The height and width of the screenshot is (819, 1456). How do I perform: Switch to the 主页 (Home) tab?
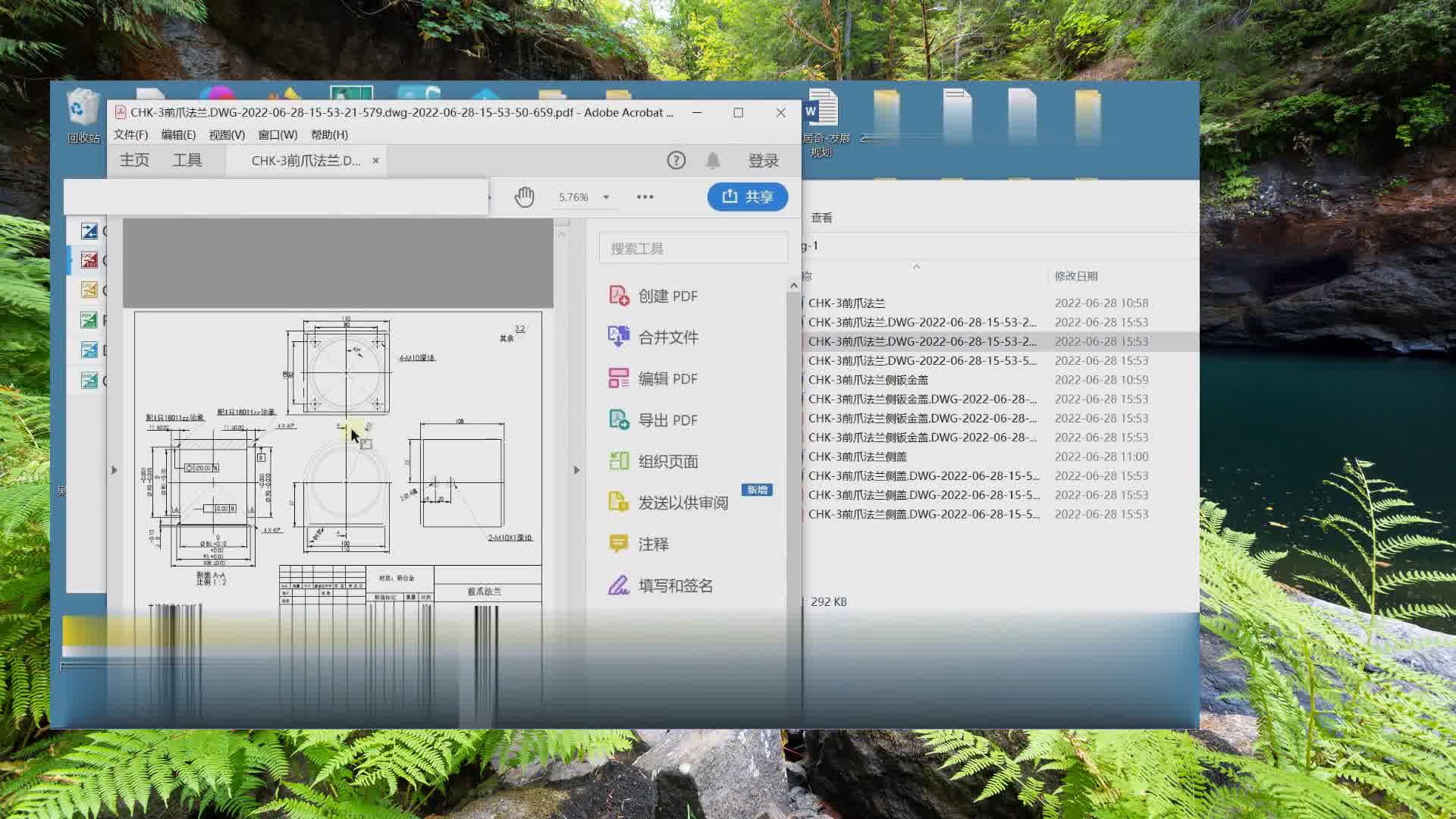pos(134,160)
